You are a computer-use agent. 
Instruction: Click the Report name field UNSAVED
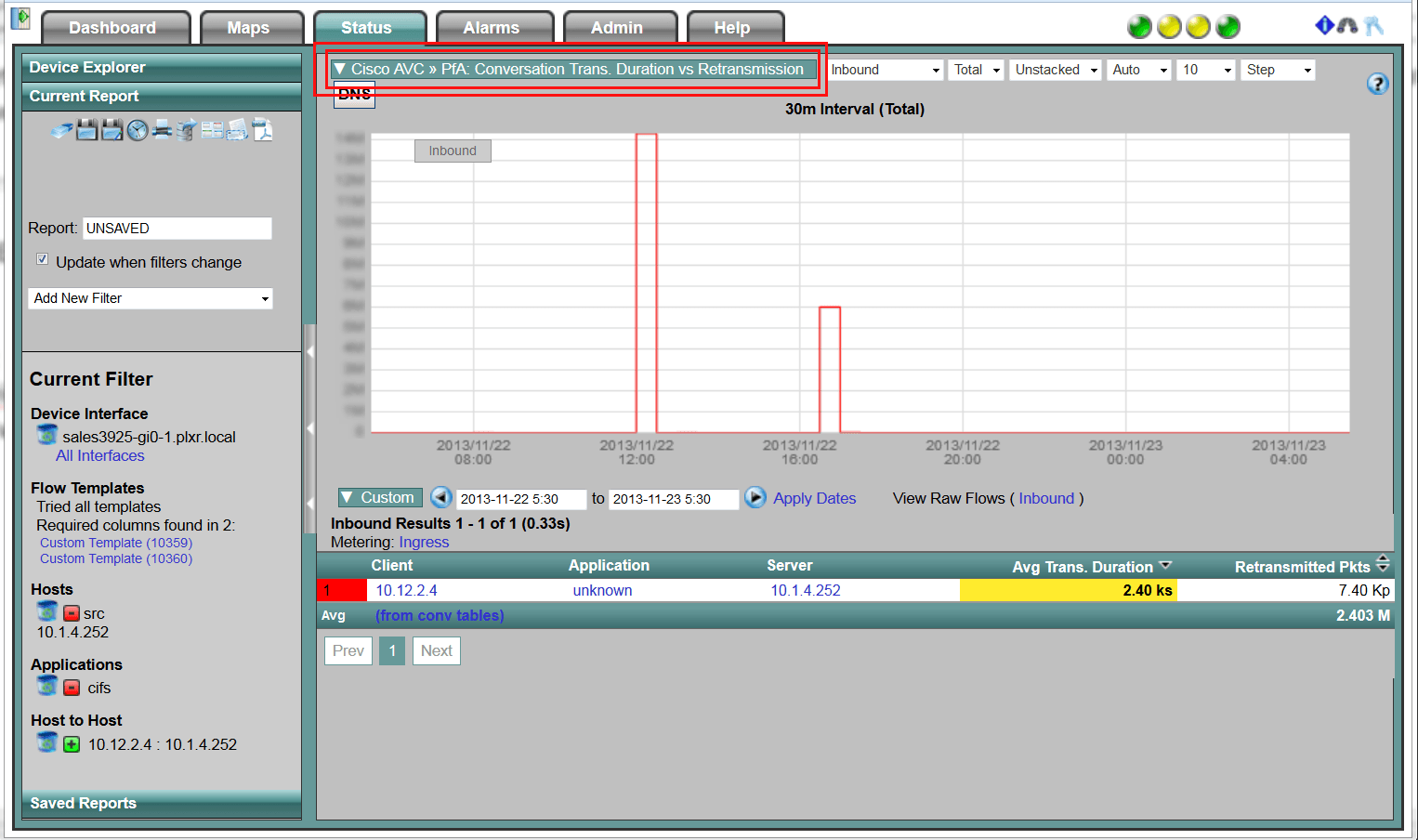177,229
